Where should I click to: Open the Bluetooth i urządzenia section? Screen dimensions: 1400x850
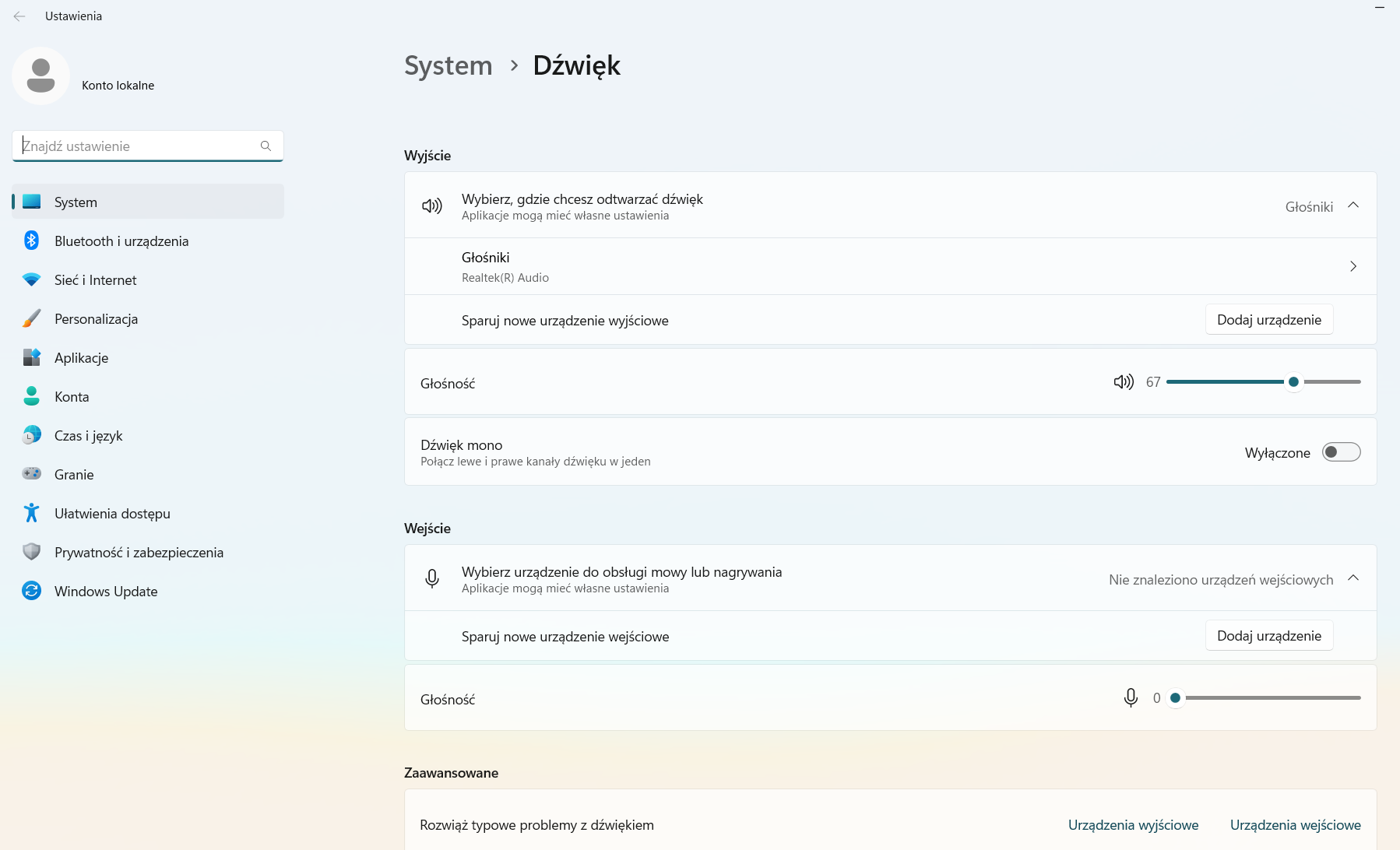pos(121,241)
